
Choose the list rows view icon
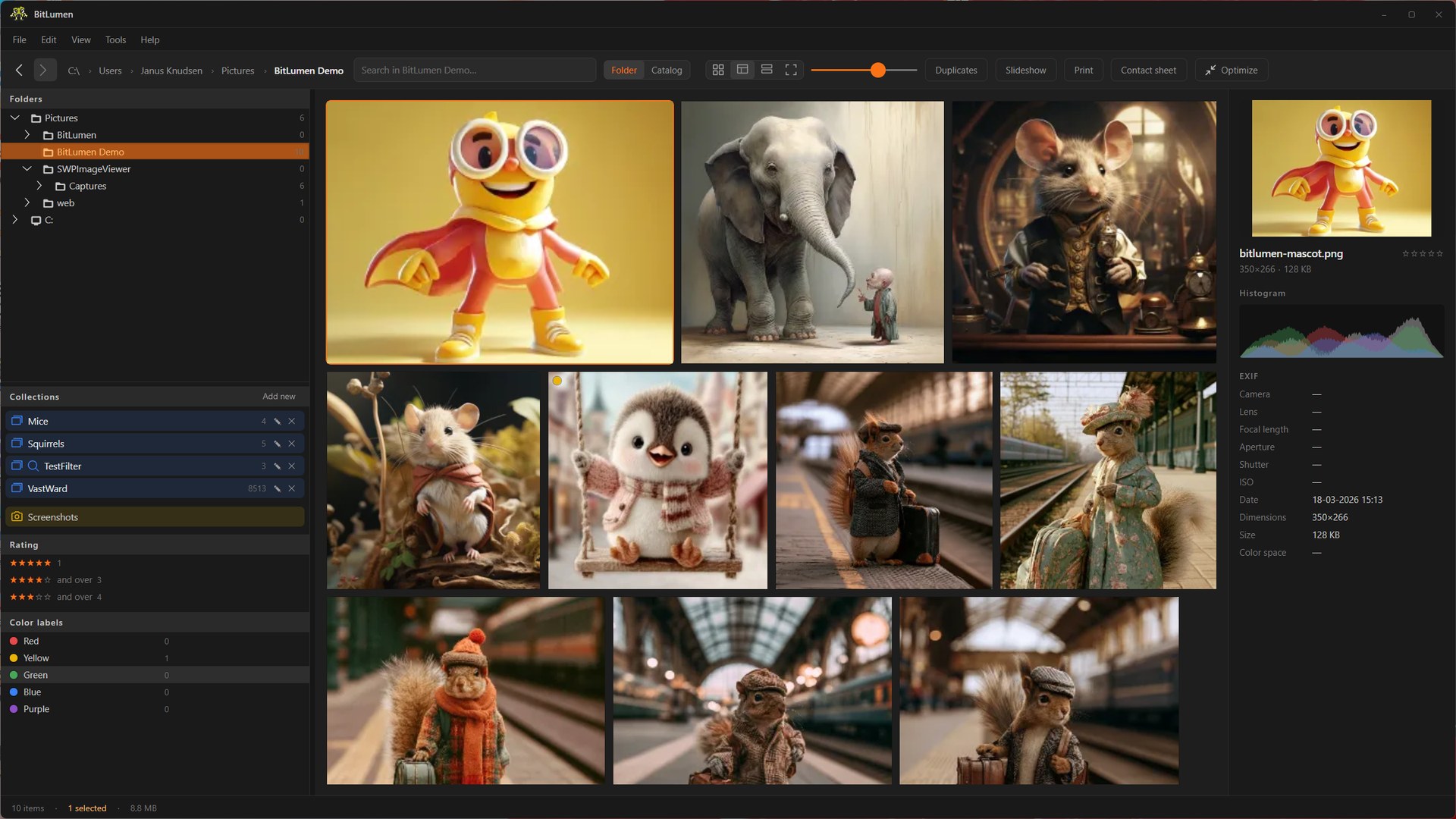point(767,70)
